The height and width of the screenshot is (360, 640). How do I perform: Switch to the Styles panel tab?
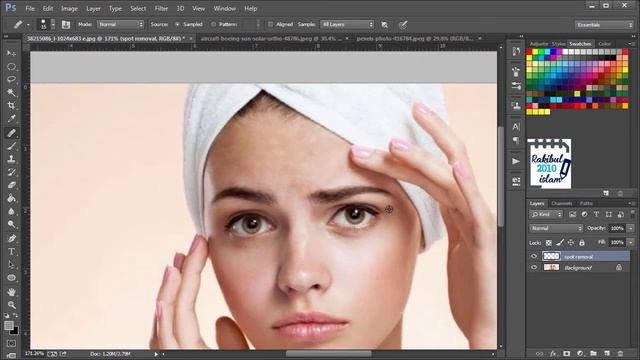[558, 44]
